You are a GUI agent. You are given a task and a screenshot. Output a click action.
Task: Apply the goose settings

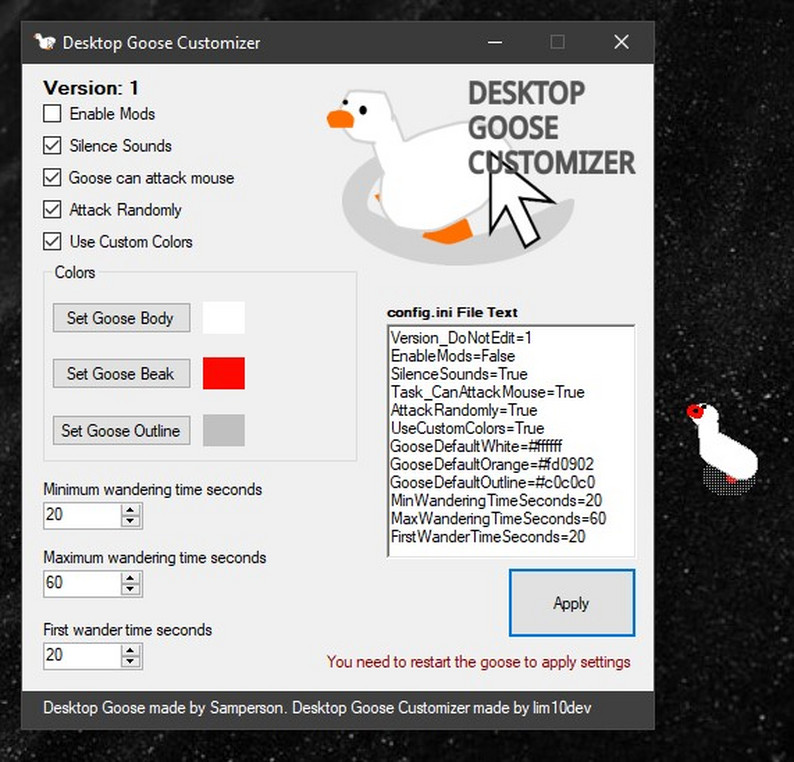tap(572, 603)
